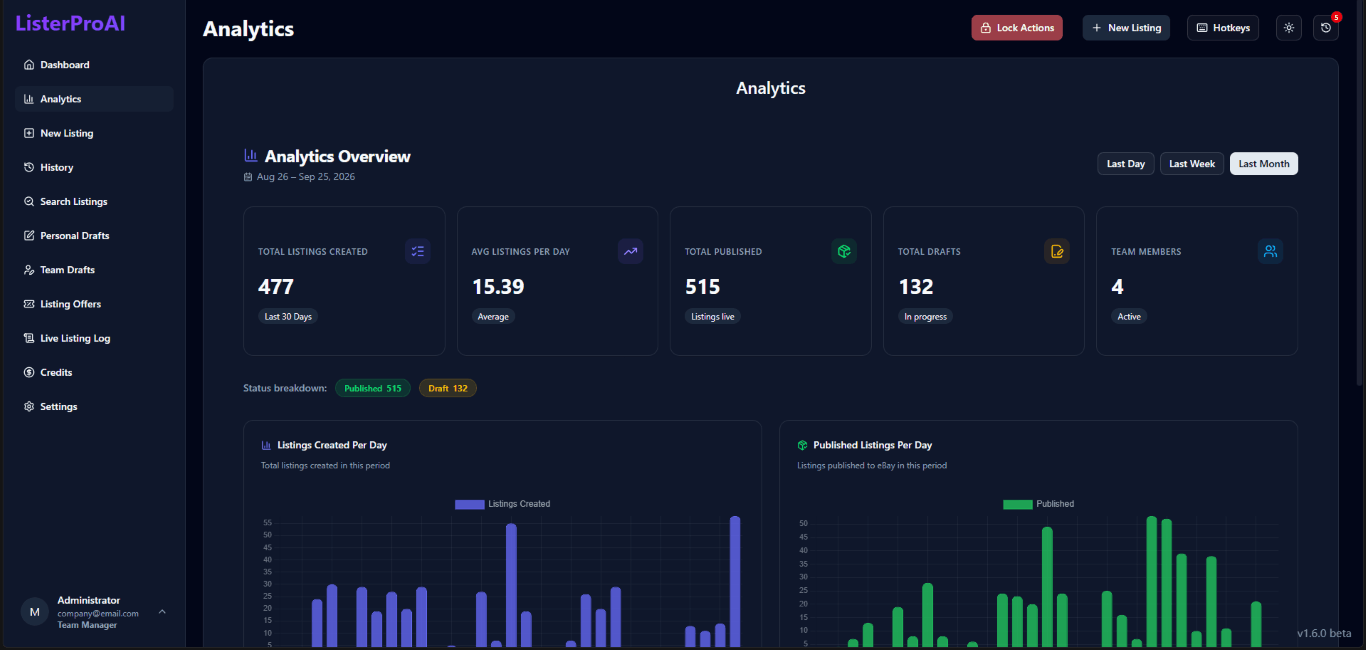The height and width of the screenshot is (650, 1366).
Task: Click the Last 30 Days tag
Action: pyautogui.click(x=288, y=317)
